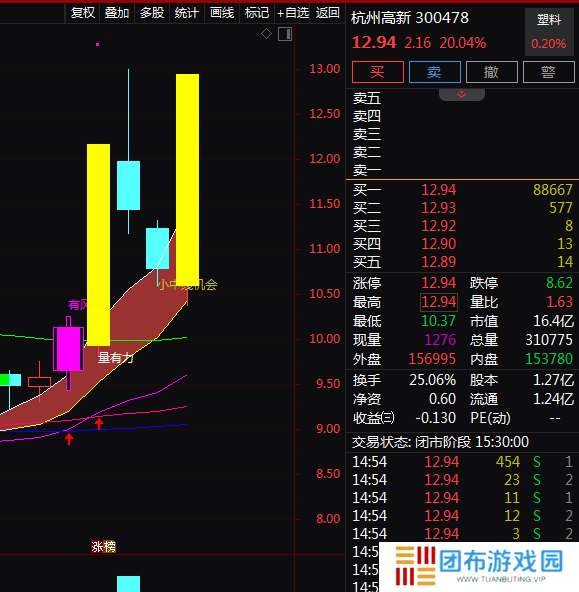Activate the 画线 drawing tool
579x592 pixels.
click(222, 13)
